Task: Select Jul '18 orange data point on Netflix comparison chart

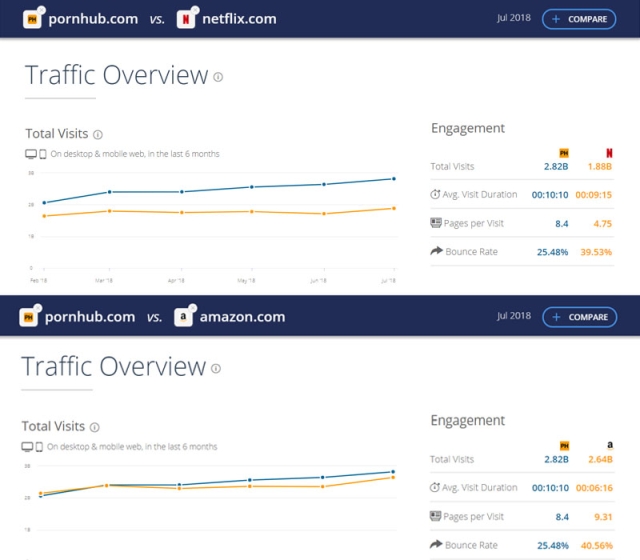Action: tap(394, 209)
